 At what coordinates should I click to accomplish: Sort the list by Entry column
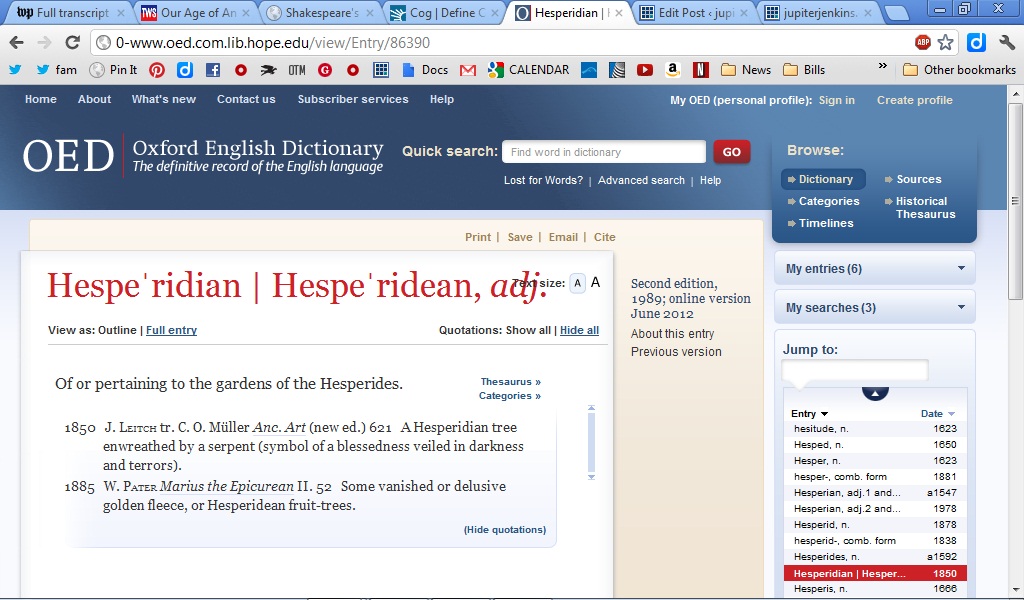809,414
